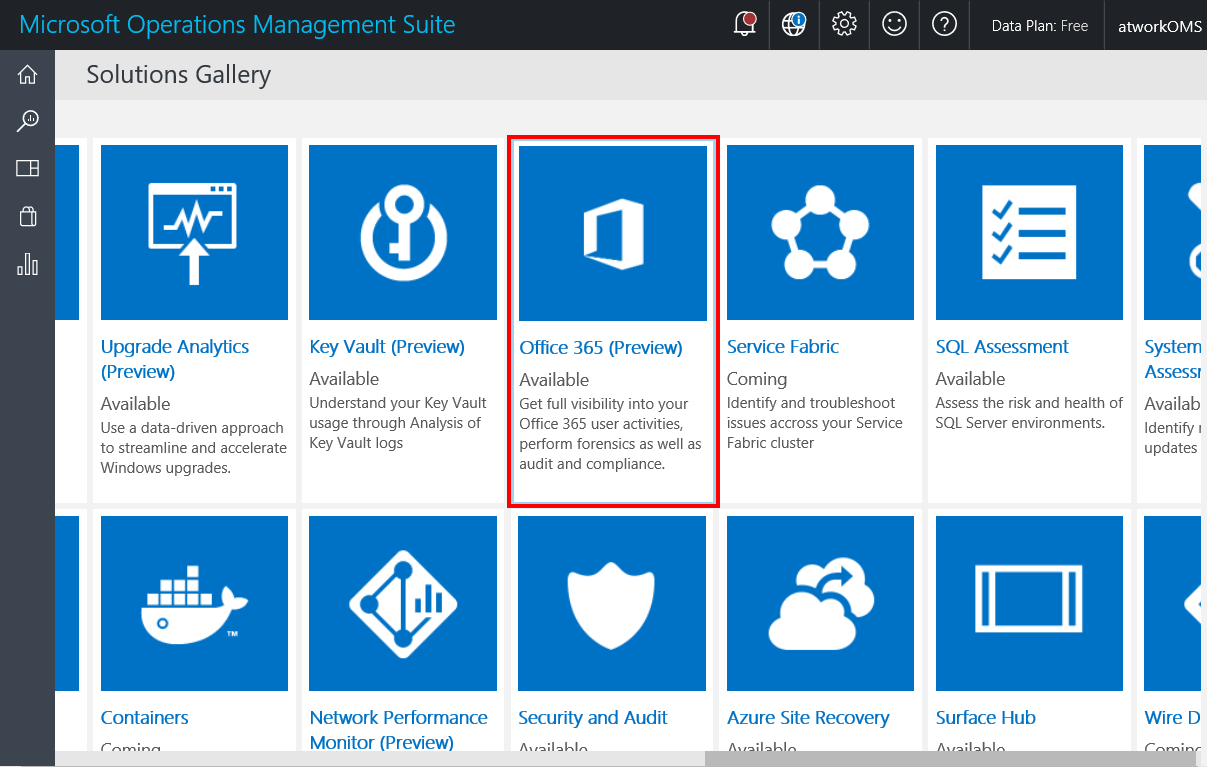This screenshot has width=1207, height=767.
Task: Click the globe icon in header
Action: 794,25
